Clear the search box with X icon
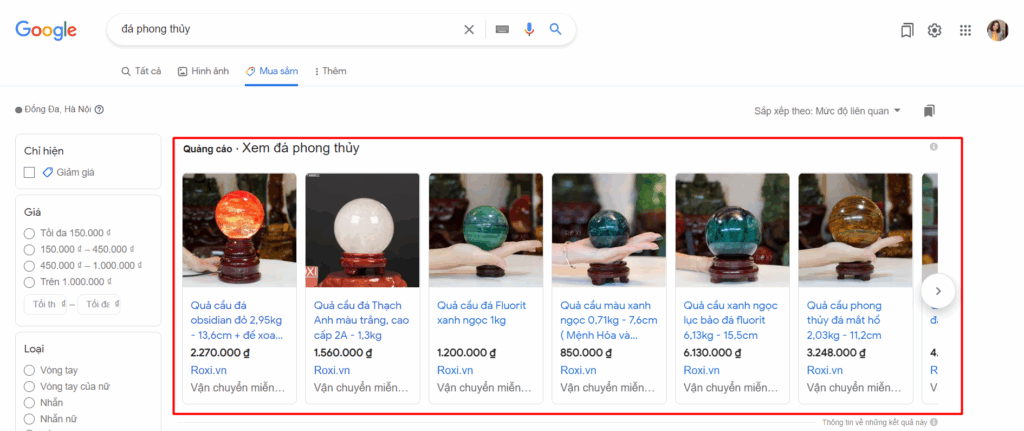This screenshot has height=431, width=1024. pos(469,30)
